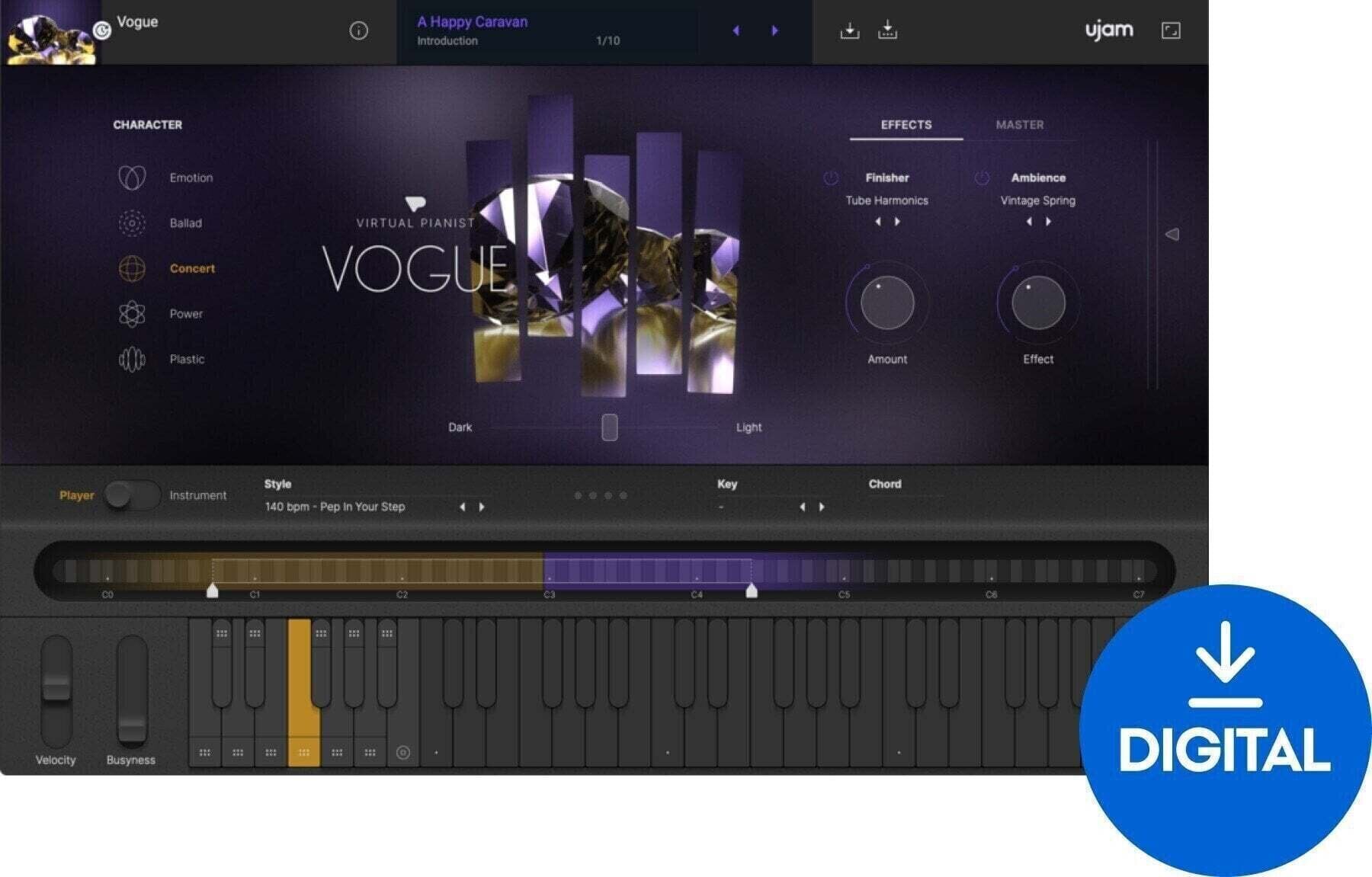The image size is (1372, 877).
Task: Click the highlighted orange piano key
Action: click(x=303, y=692)
